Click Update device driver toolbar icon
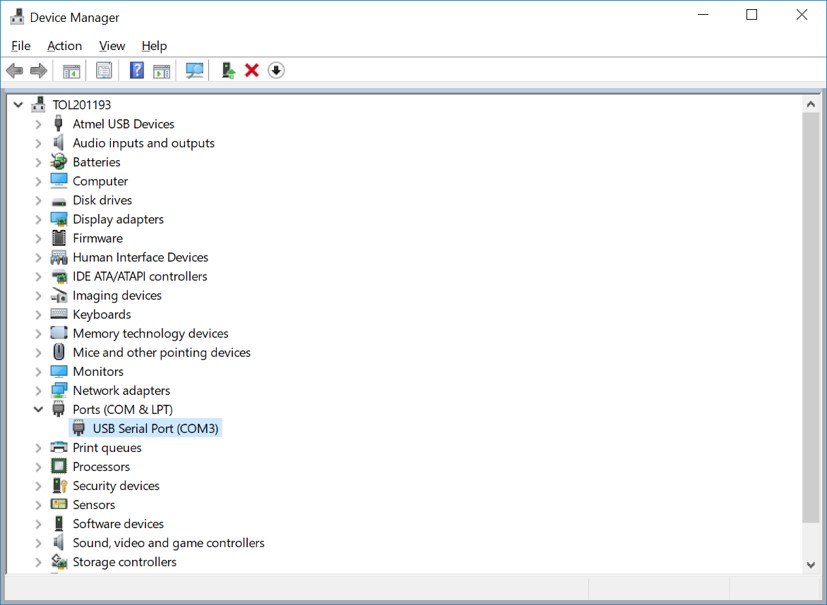Image resolution: width=827 pixels, height=605 pixels. (228, 70)
